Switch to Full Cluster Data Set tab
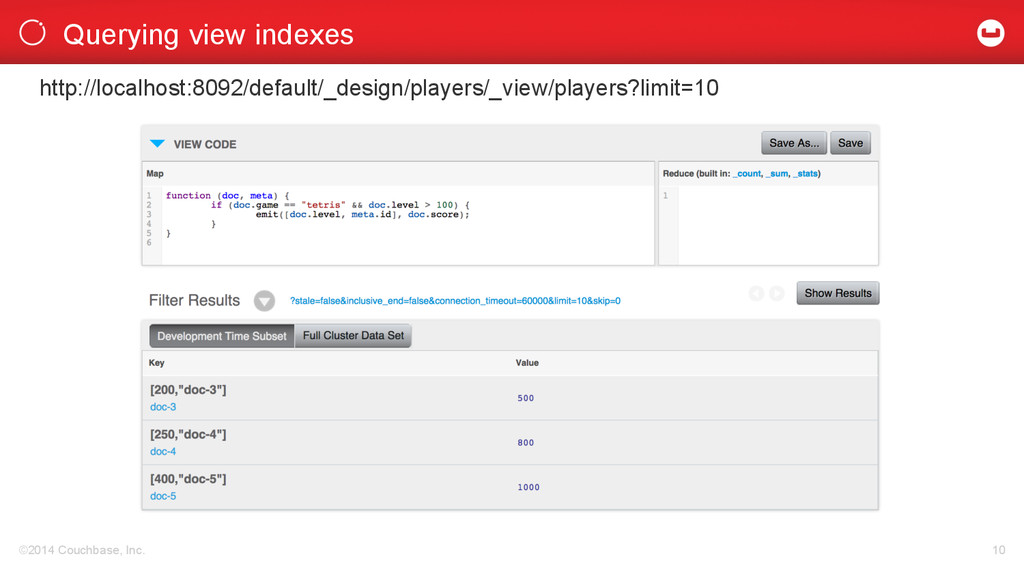The image size is (1024, 576). coord(353,336)
